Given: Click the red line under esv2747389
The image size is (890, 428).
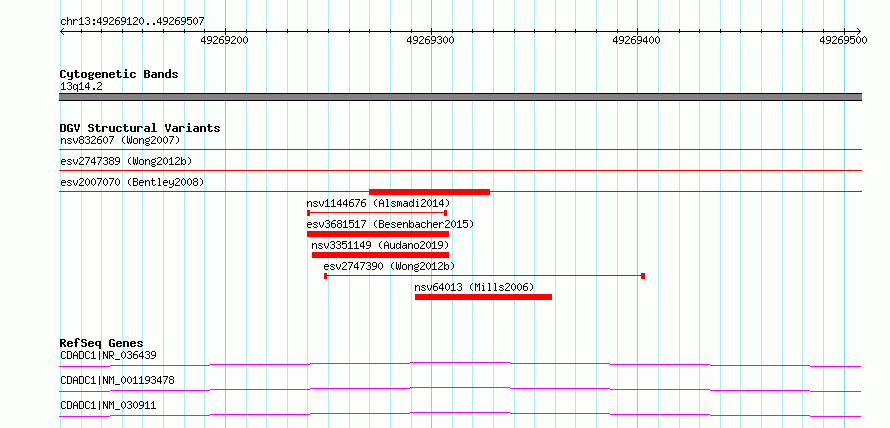Looking at the screenshot, I should (460, 170).
